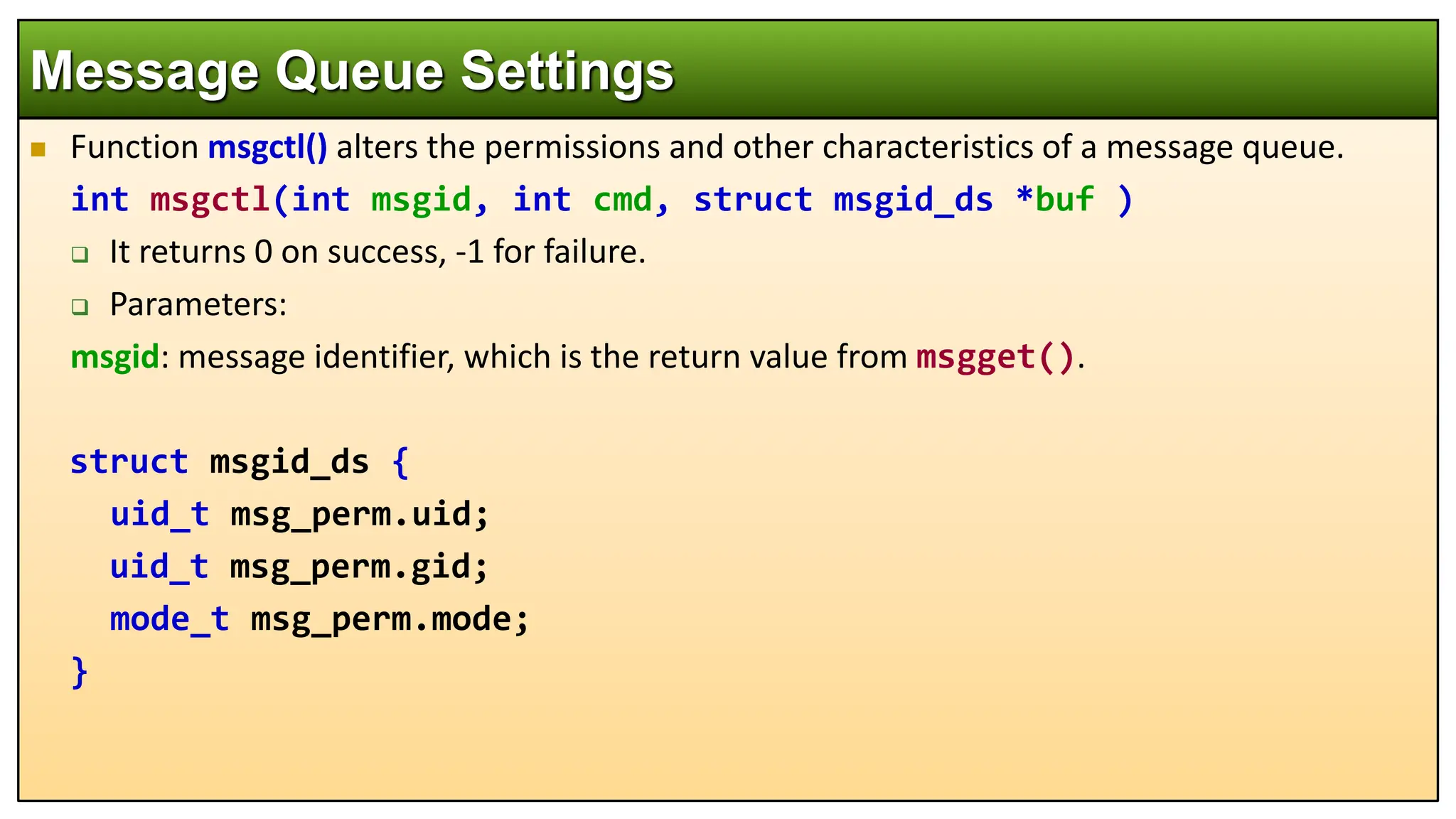Screen dimensions: 1456x819
Task: Click the red msgctl in the prototype
Action: tap(210, 200)
